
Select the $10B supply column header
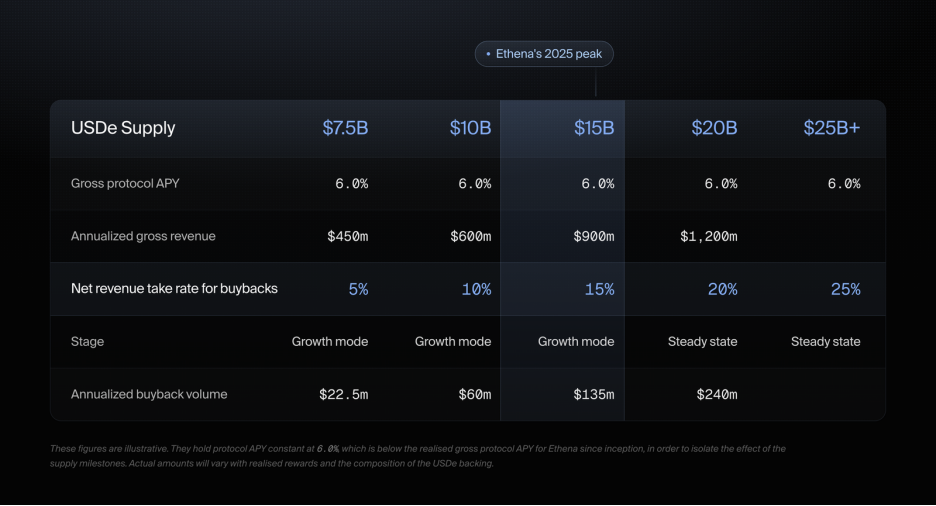coord(470,128)
